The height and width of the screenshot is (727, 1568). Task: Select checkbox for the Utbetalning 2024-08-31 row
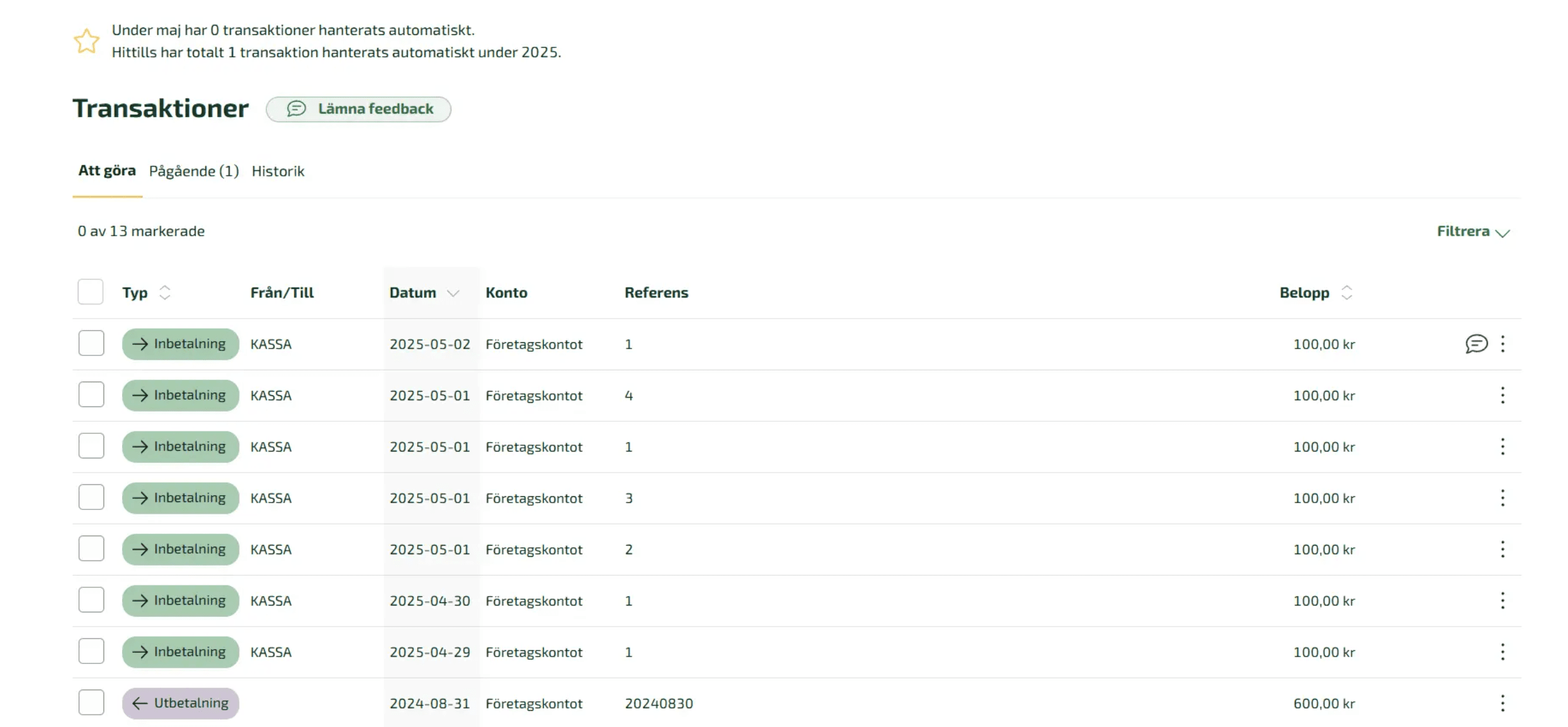pyautogui.click(x=91, y=703)
